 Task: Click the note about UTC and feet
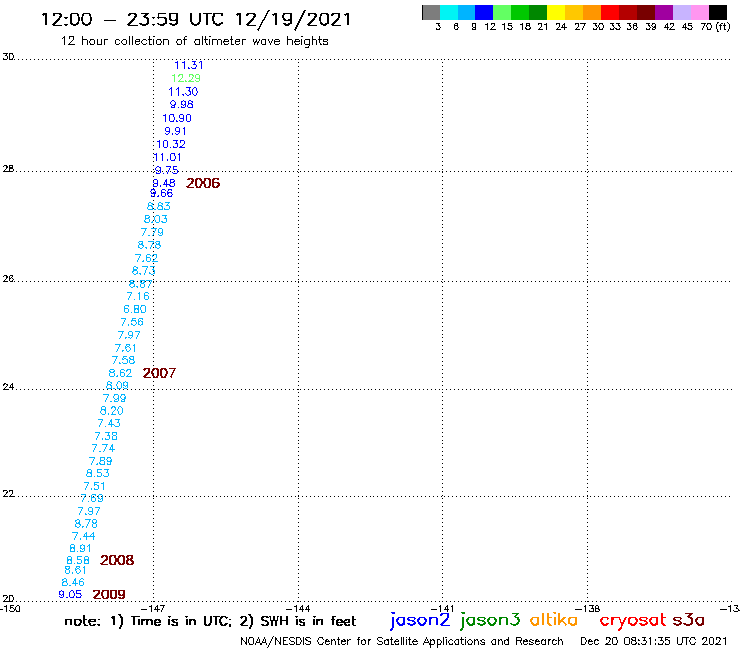coord(210,621)
